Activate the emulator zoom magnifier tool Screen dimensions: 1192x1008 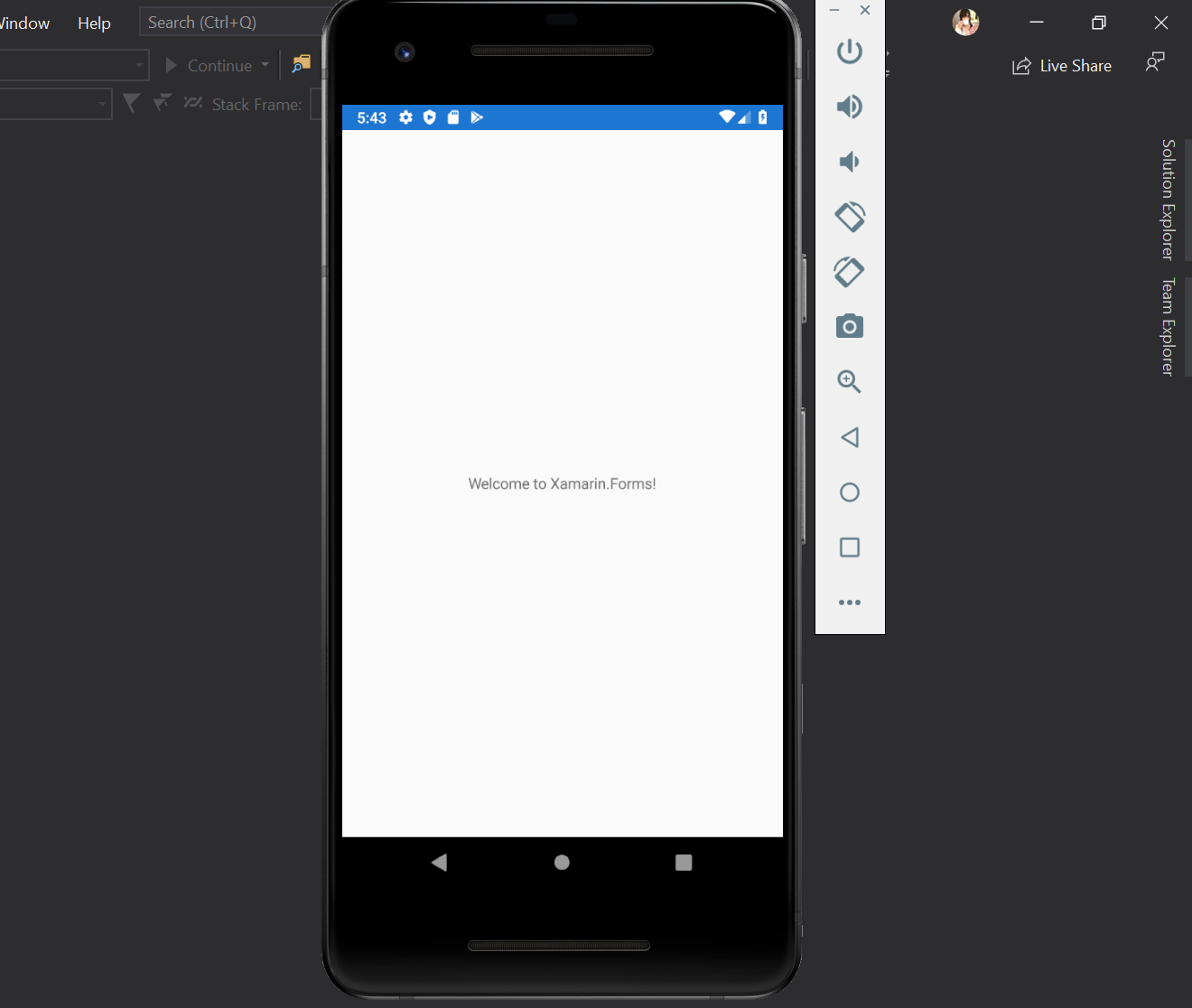tap(850, 381)
